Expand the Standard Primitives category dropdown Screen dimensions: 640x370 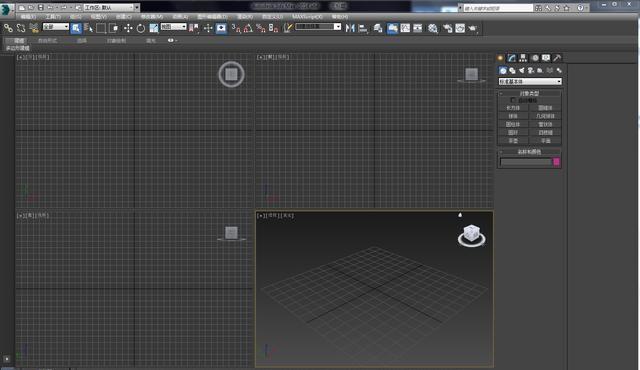pyautogui.click(x=530, y=82)
